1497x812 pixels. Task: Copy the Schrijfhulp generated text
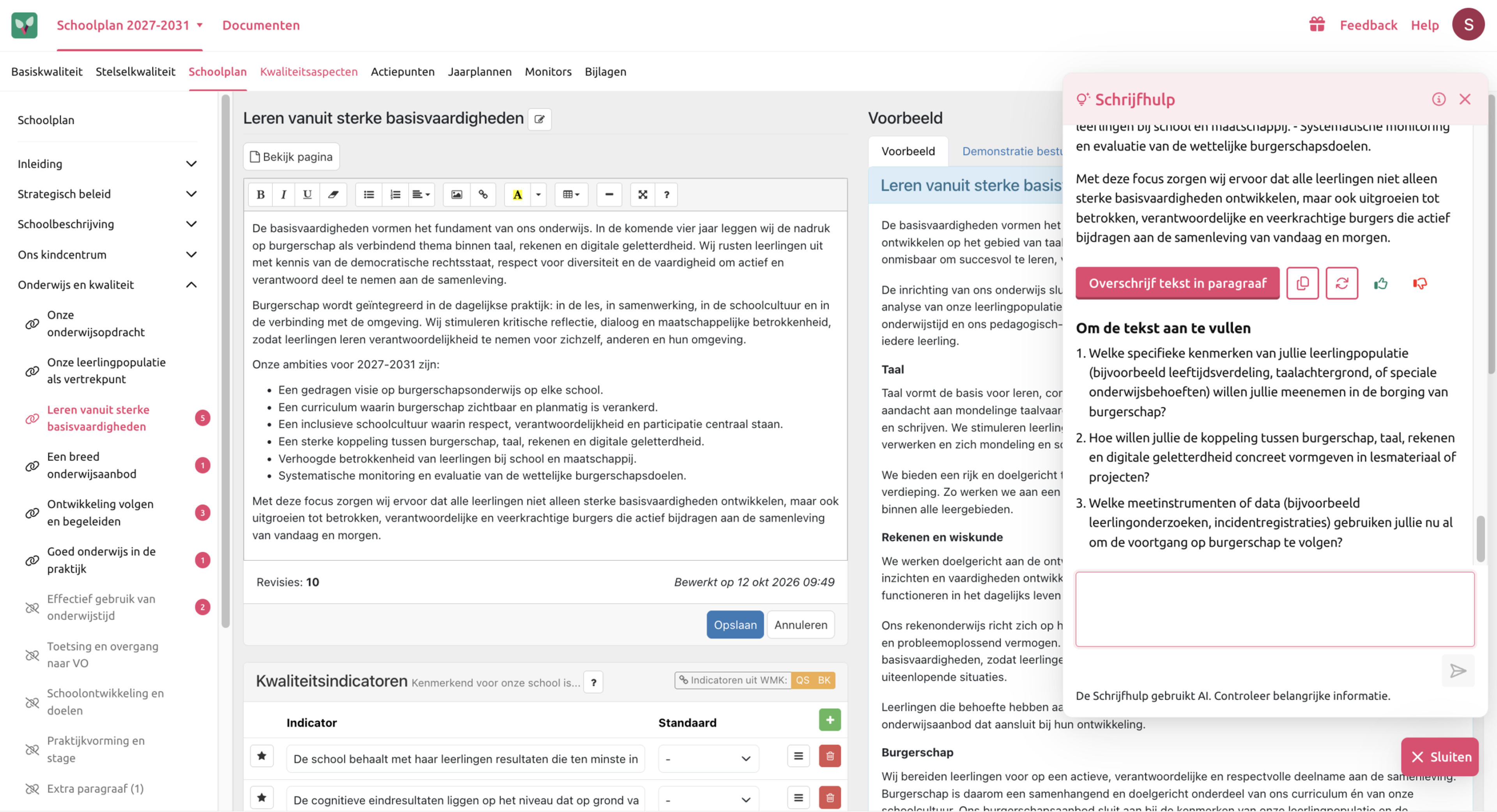coord(1302,283)
